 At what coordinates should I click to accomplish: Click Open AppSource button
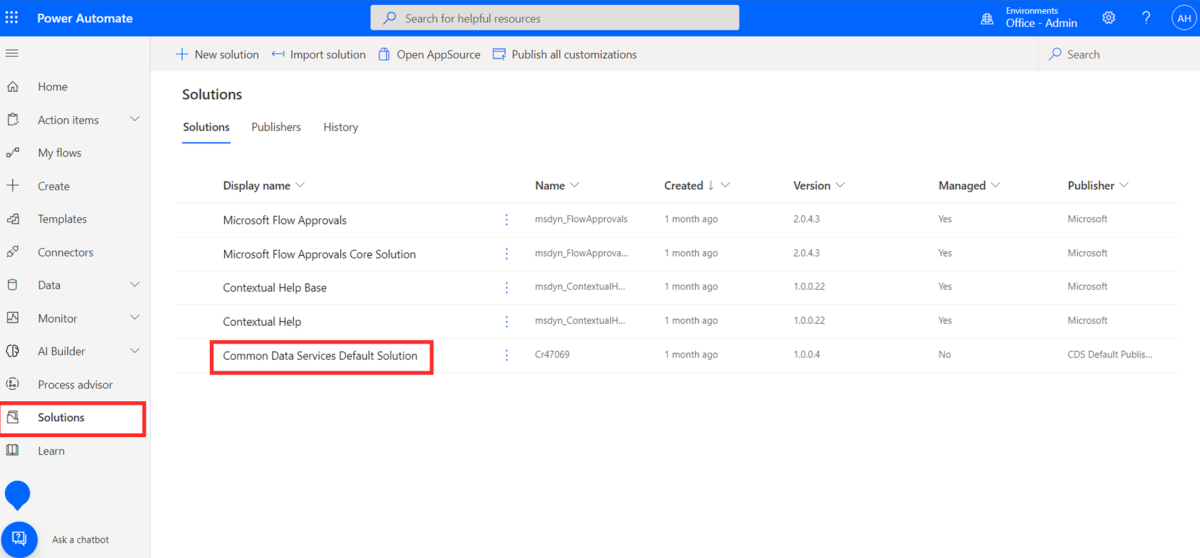pyautogui.click(x=429, y=54)
